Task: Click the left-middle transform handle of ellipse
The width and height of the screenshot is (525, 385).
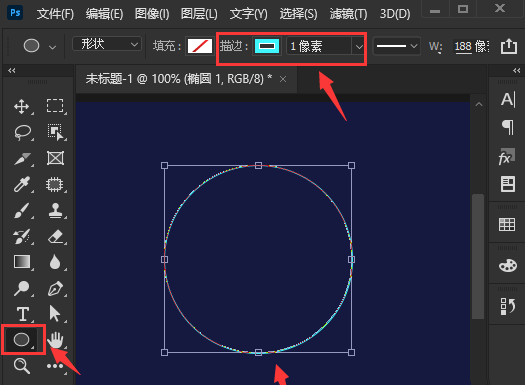Action: tap(164, 259)
